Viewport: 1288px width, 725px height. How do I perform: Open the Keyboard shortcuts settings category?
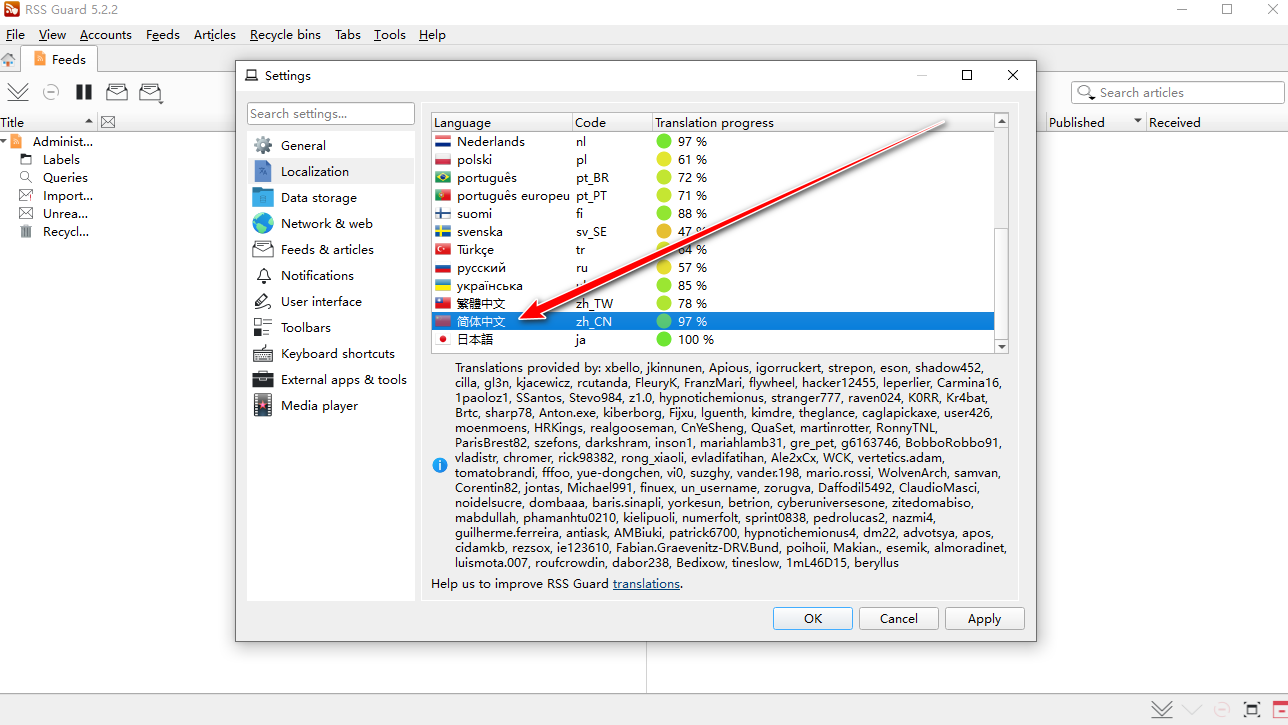coord(331,353)
